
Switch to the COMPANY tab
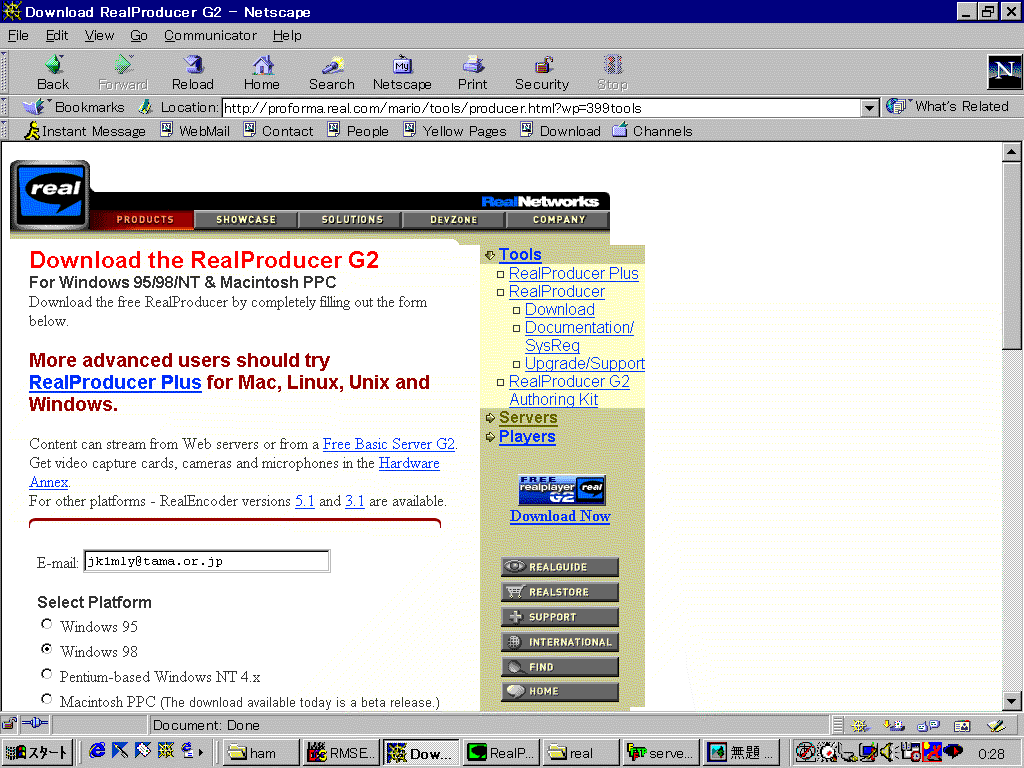[559, 220]
